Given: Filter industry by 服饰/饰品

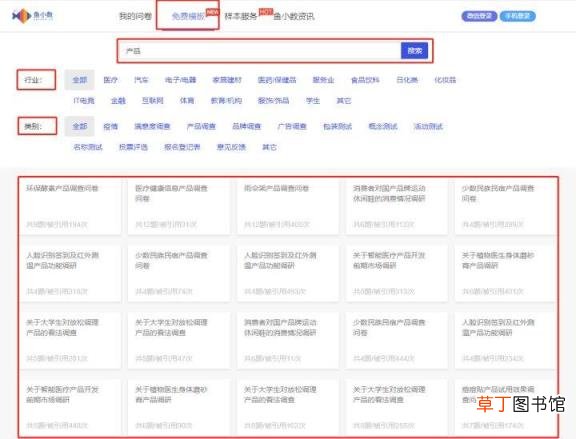Looking at the screenshot, I should pos(273,100).
